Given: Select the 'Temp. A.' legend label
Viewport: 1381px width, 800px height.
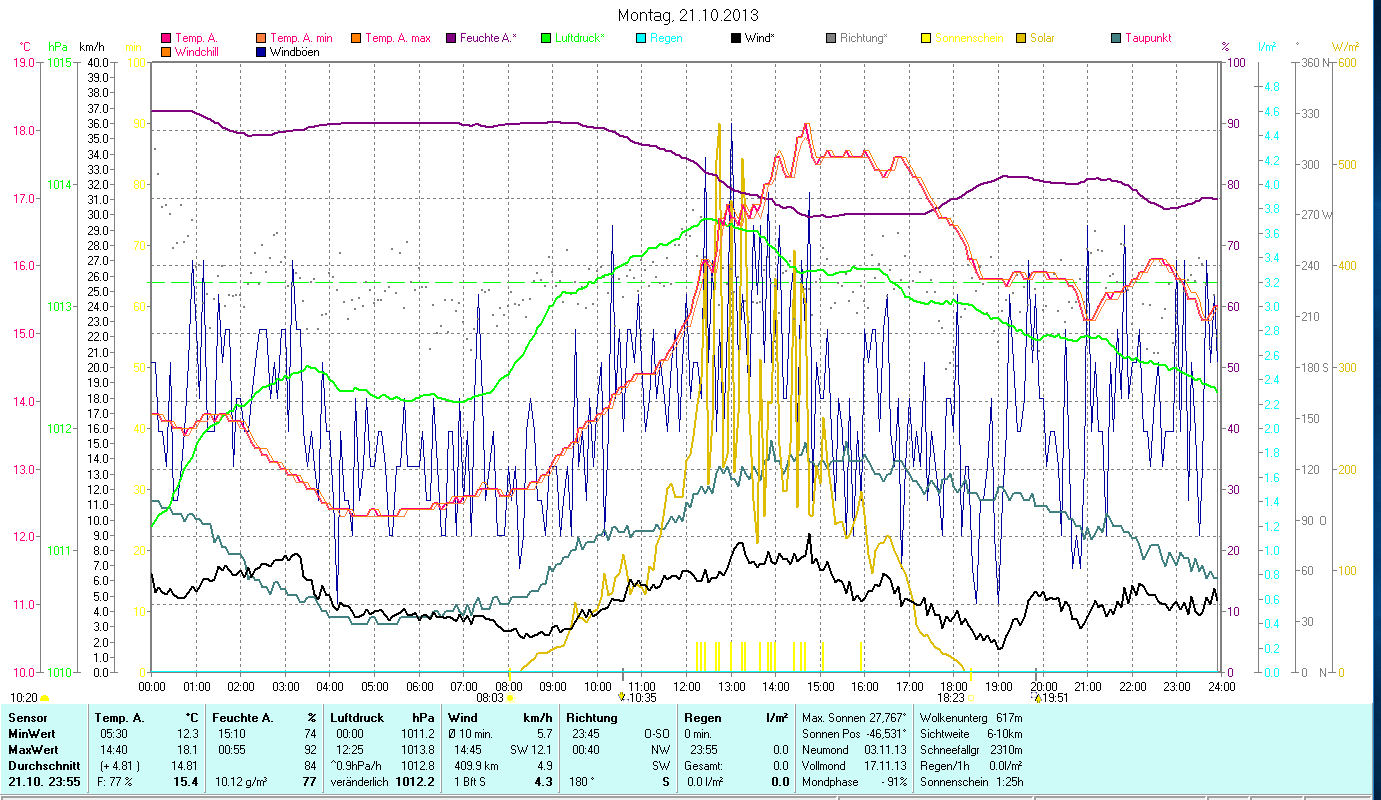Looking at the screenshot, I should tap(197, 38).
